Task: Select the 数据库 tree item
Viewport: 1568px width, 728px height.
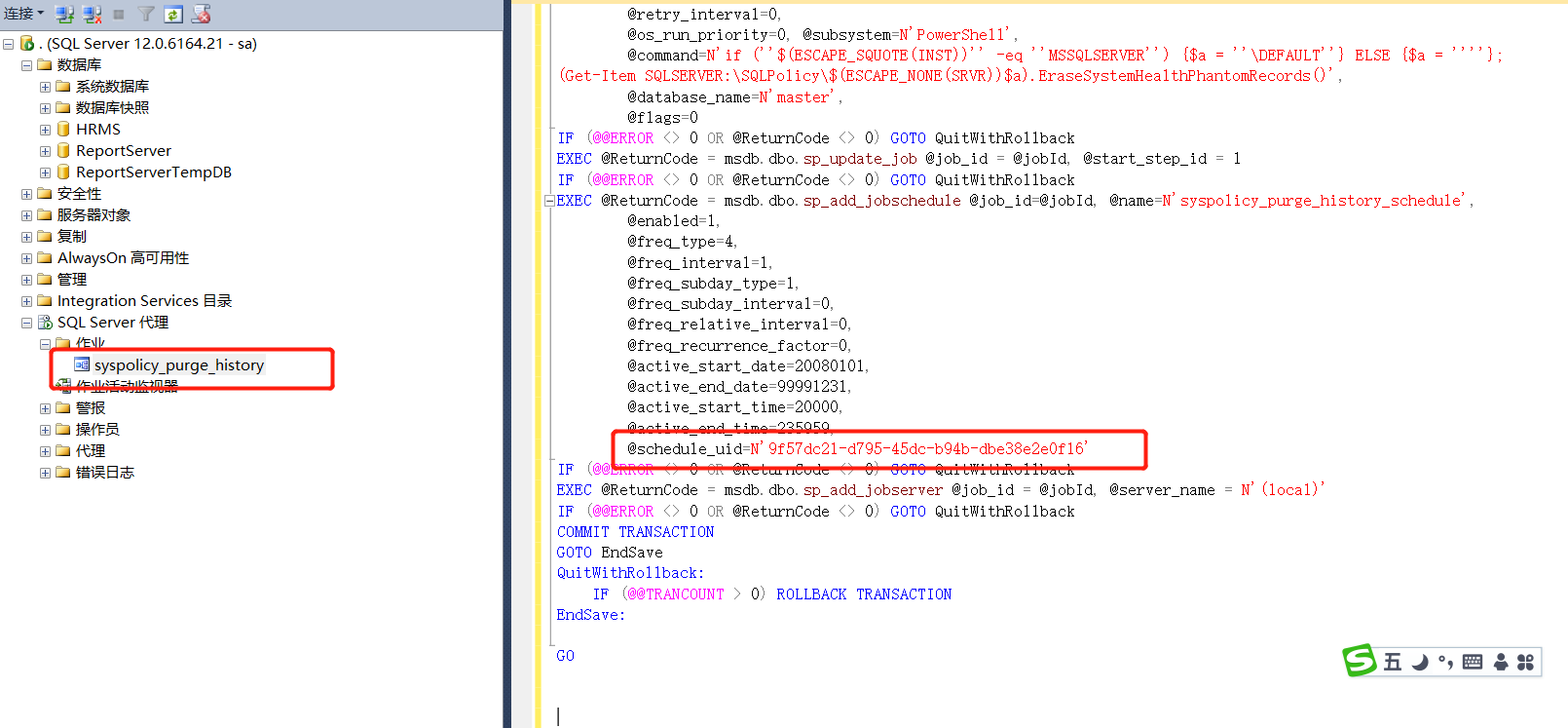Action: coord(79,65)
